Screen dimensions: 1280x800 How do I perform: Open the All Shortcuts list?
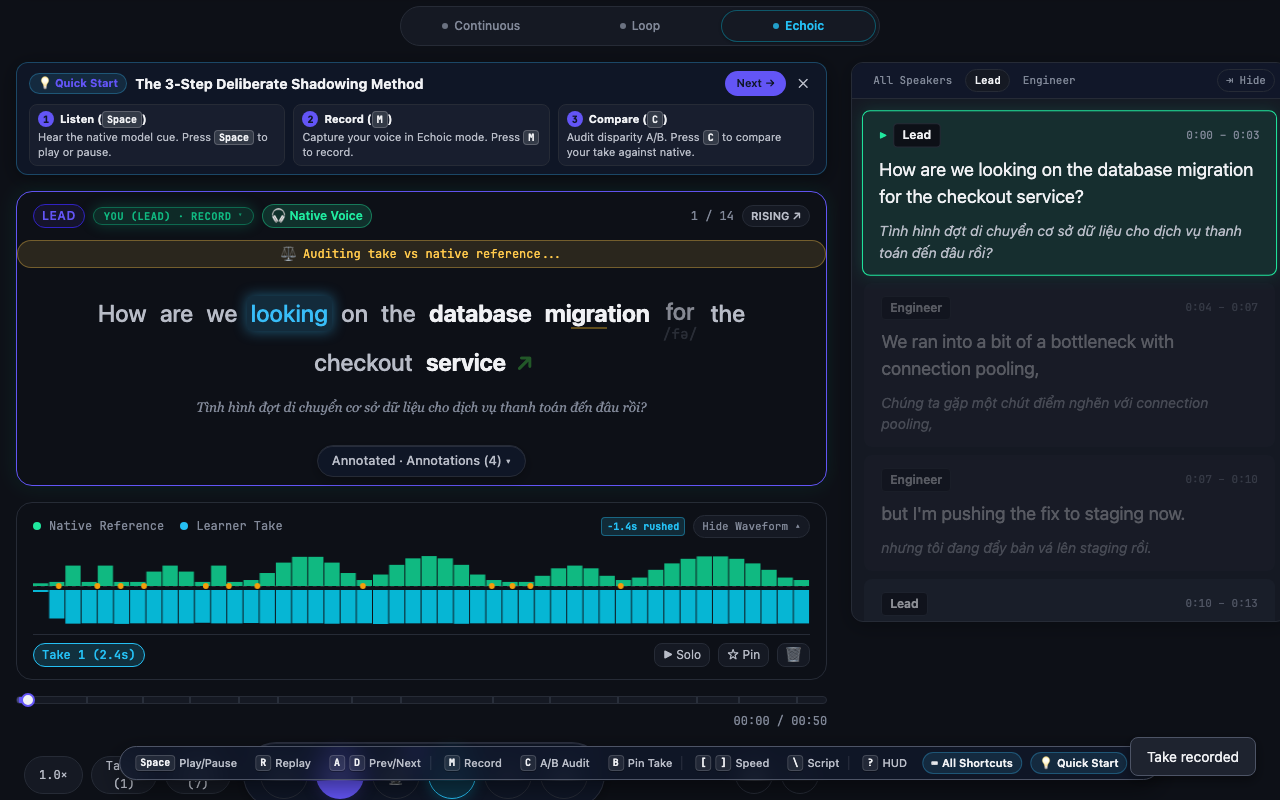(x=972, y=763)
